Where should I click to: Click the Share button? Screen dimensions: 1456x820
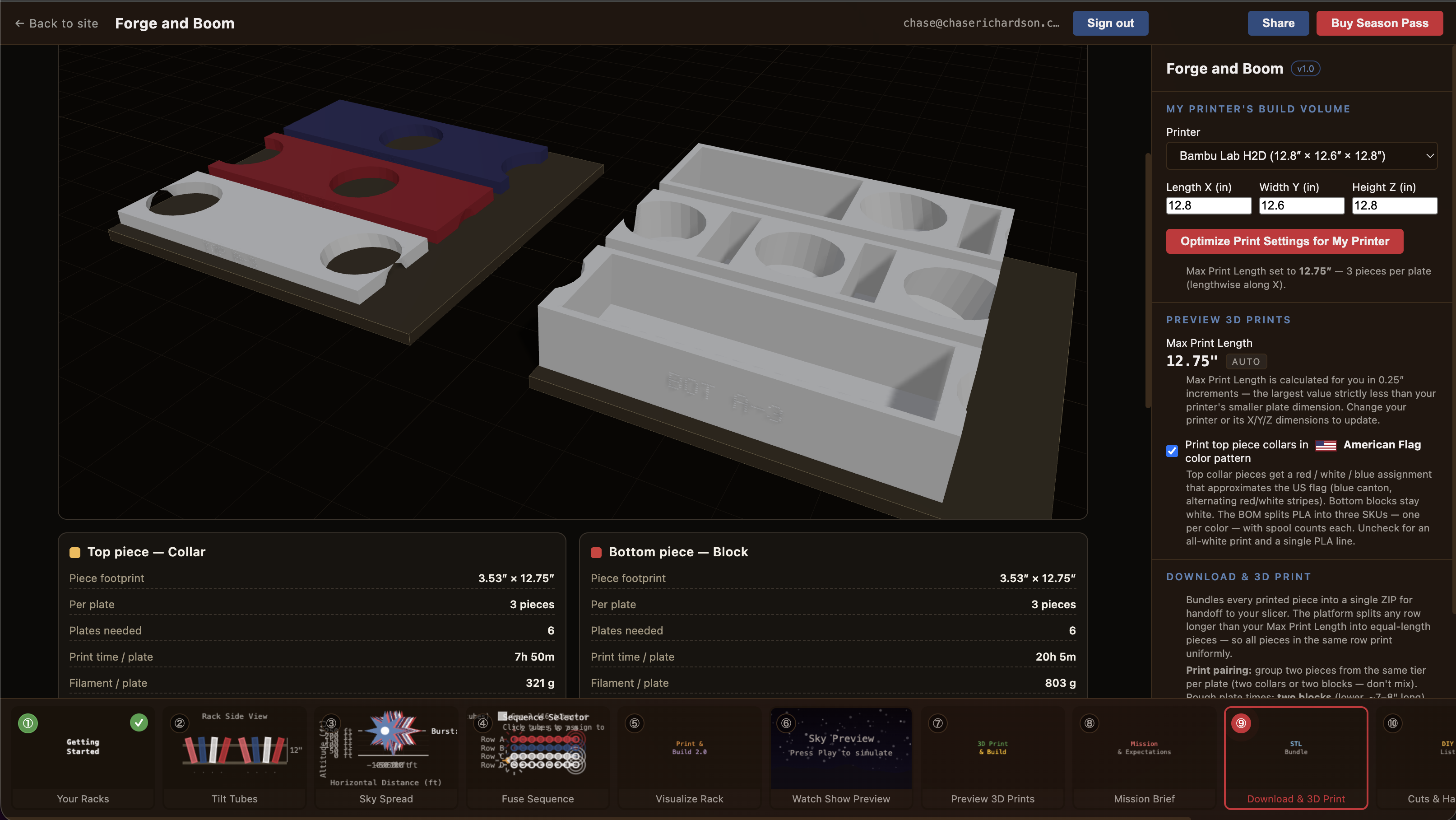tap(1278, 23)
